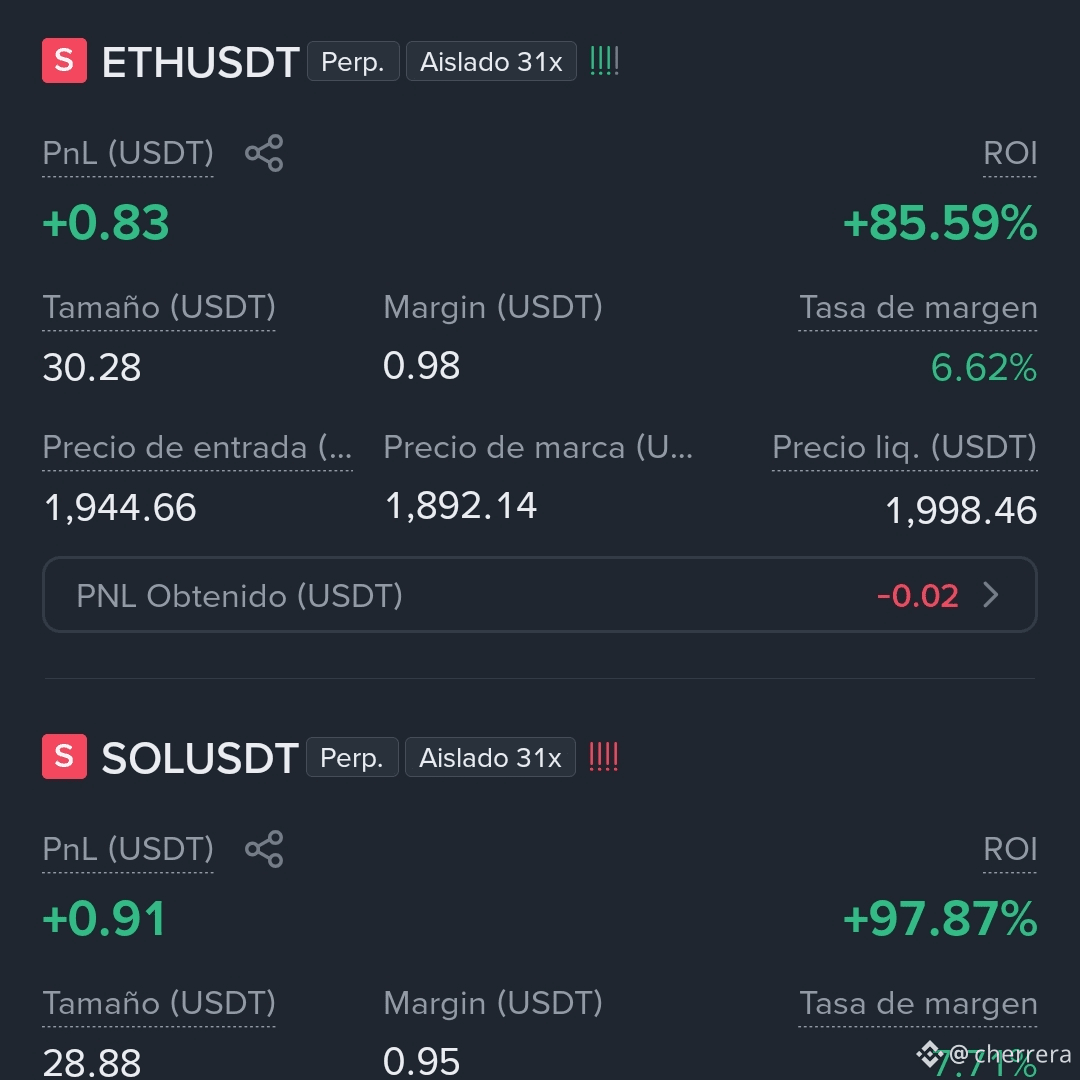
Task: Open the SOLUSDT pair title
Action: click(x=200, y=758)
